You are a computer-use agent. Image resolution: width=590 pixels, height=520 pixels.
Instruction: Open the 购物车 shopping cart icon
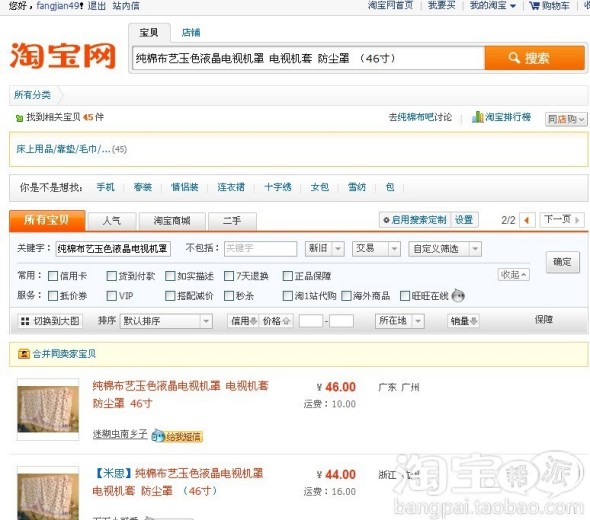coord(534,5)
